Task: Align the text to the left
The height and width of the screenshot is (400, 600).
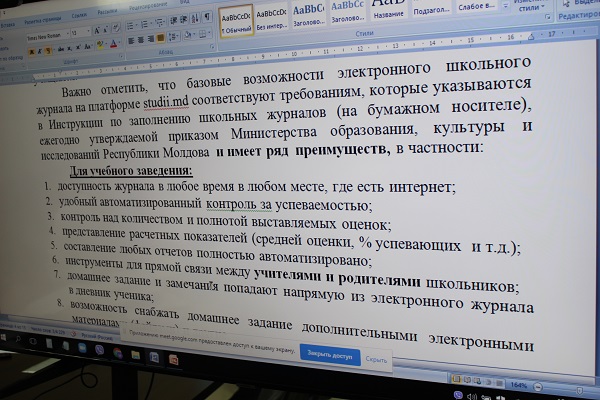Action: (x=131, y=41)
